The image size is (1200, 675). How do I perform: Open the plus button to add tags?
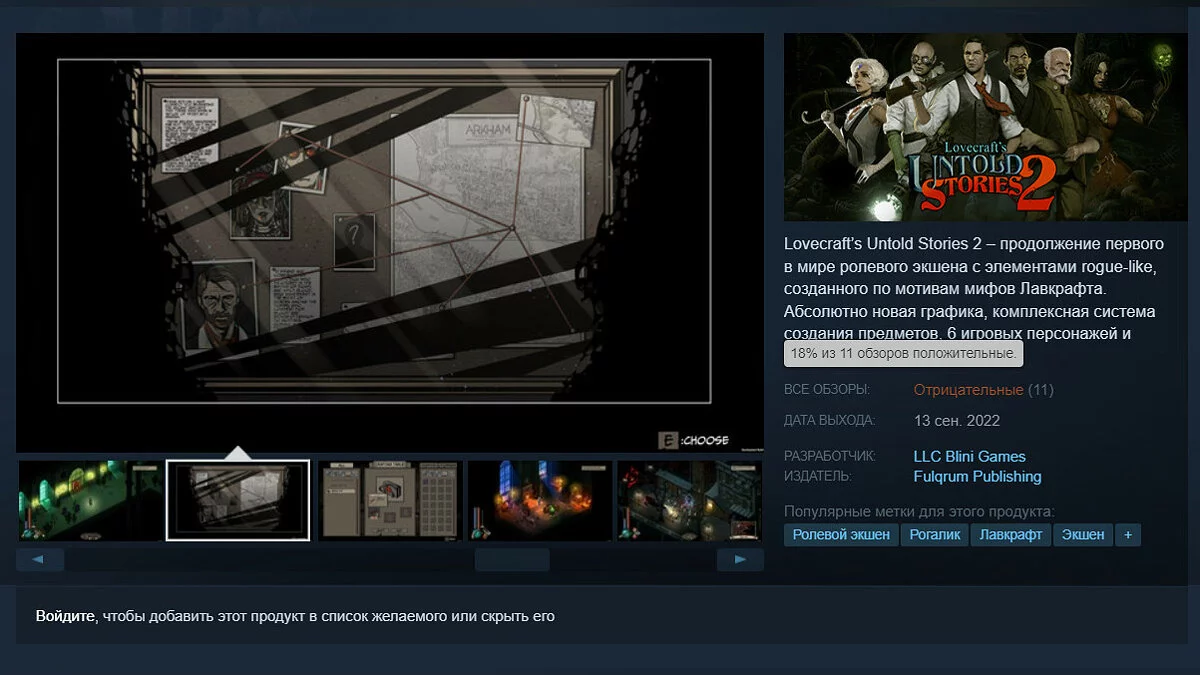(x=1128, y=535)
